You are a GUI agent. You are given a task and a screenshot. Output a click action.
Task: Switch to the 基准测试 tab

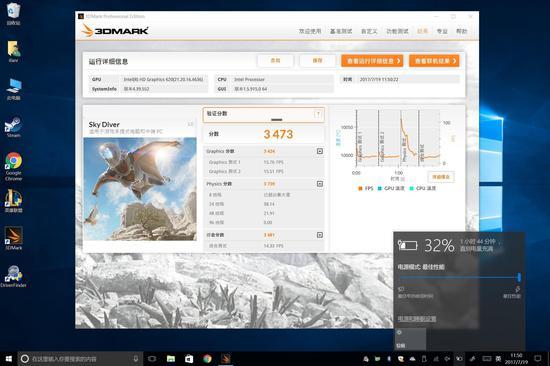[341, 31]
